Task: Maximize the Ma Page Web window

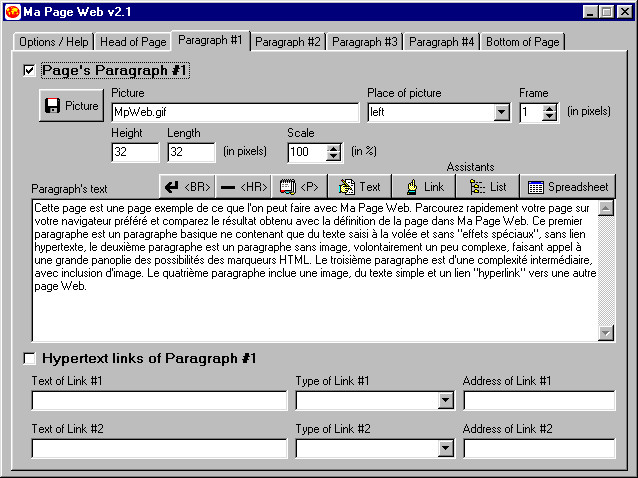Action: (x=606, y=12)
